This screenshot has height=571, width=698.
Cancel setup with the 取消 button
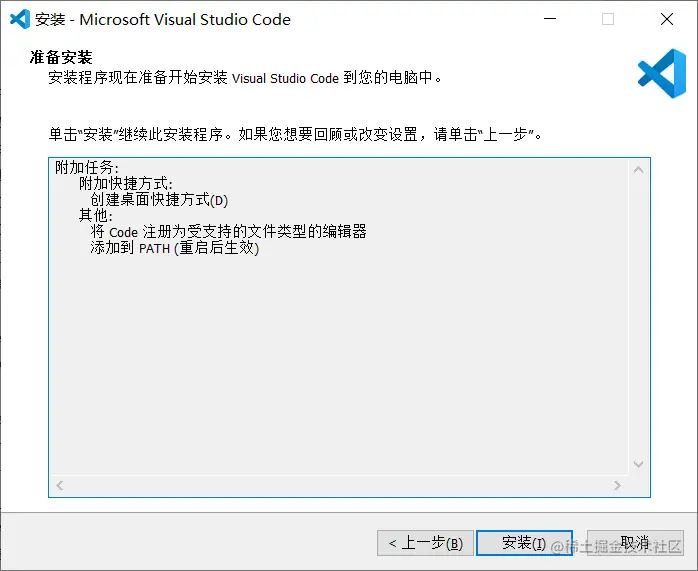(635, 543)
